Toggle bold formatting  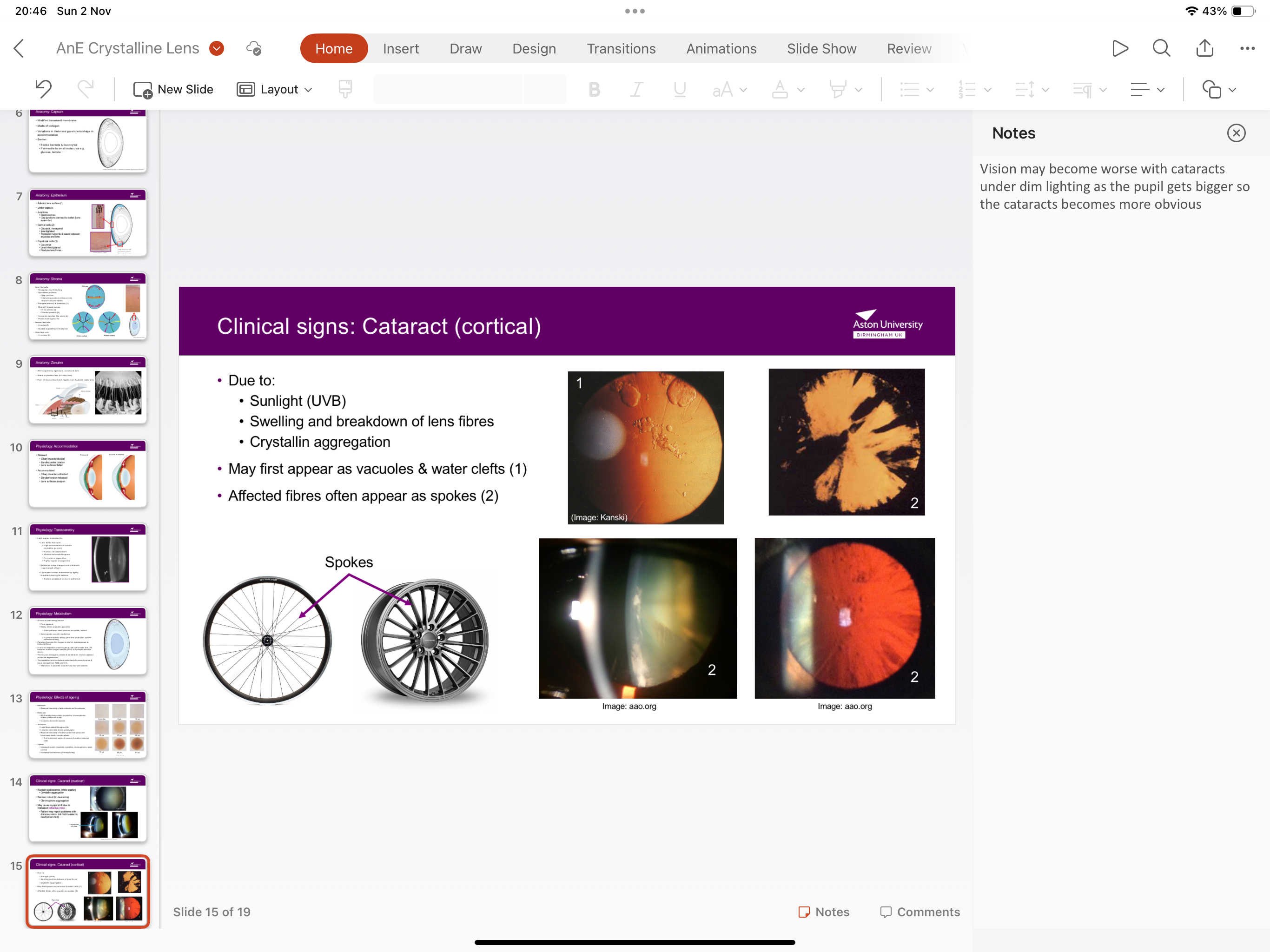click(x=594, y=89)
